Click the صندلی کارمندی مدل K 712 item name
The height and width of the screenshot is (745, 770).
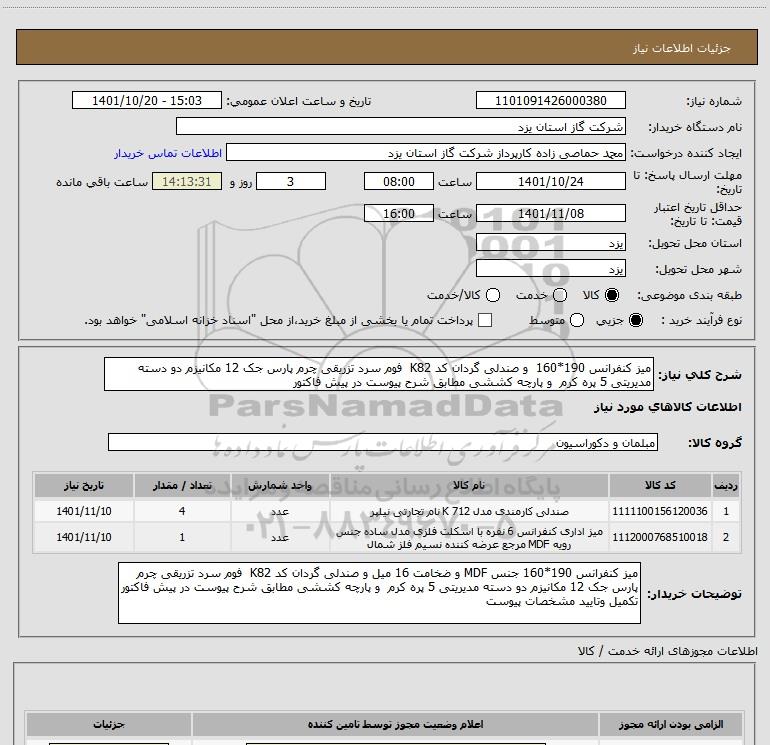pyautogui.click(x=469, y=512)
